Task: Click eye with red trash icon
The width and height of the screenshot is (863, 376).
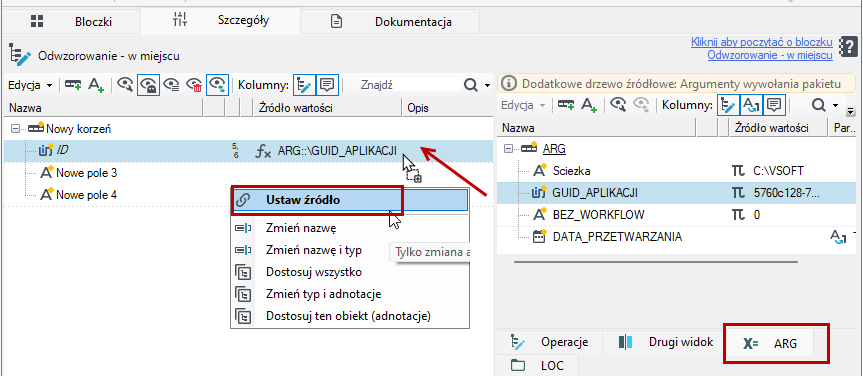Action: coord(195,85)
